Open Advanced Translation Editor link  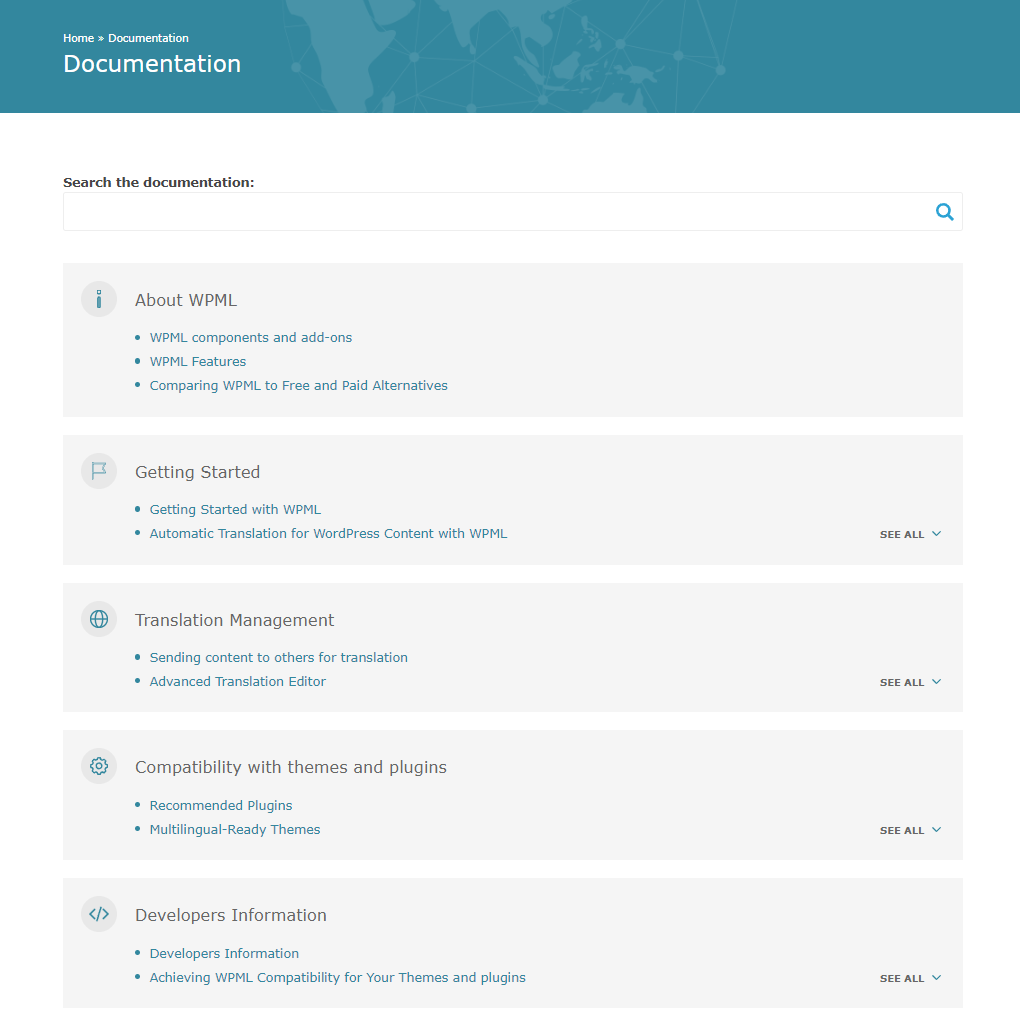tap(237, 681)
